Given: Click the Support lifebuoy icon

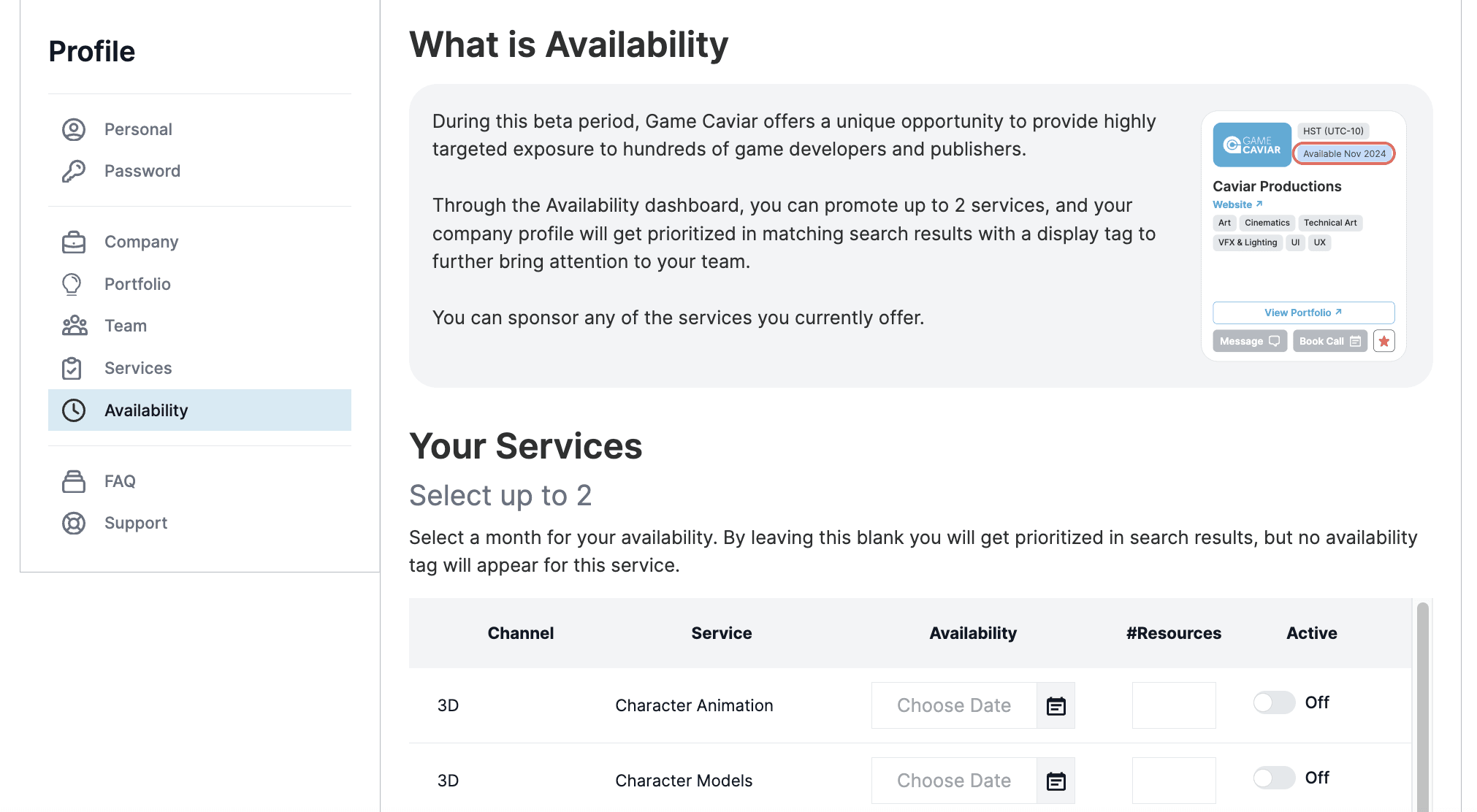Looking at the screenshot, I should point(74,523).
